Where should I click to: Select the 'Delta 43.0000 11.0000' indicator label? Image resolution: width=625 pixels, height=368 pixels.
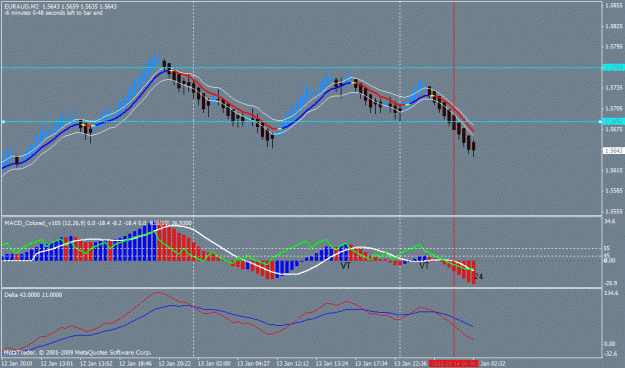point(33,295)
